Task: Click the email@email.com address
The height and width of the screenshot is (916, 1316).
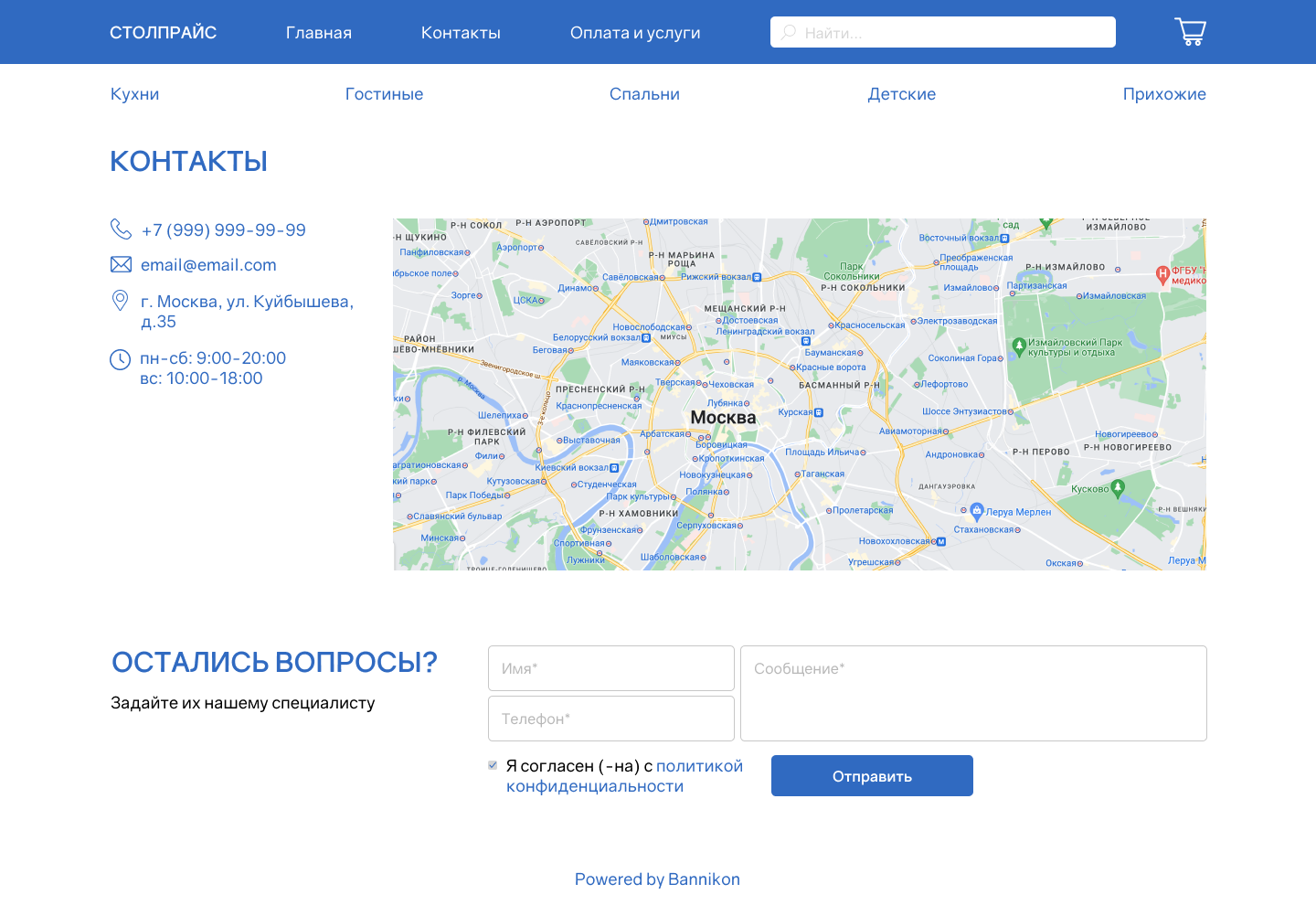Action: (208, 265)
